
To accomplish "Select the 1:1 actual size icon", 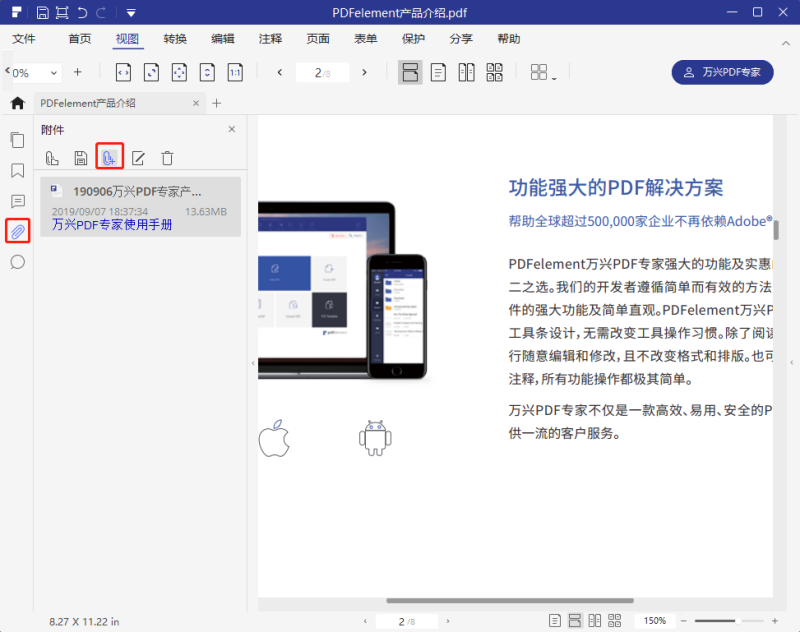I will (x=235, y=72).
